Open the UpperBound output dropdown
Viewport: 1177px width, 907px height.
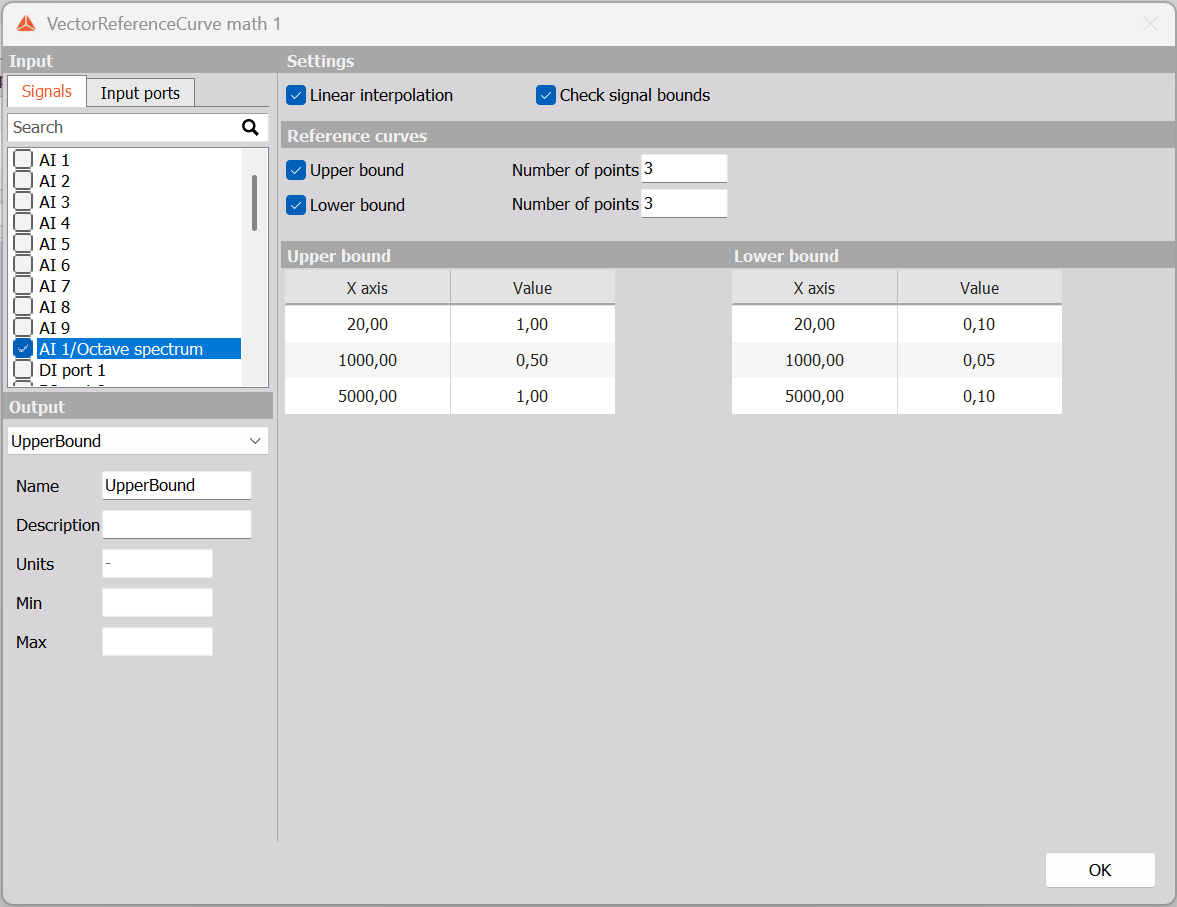(x=137, y=441)
